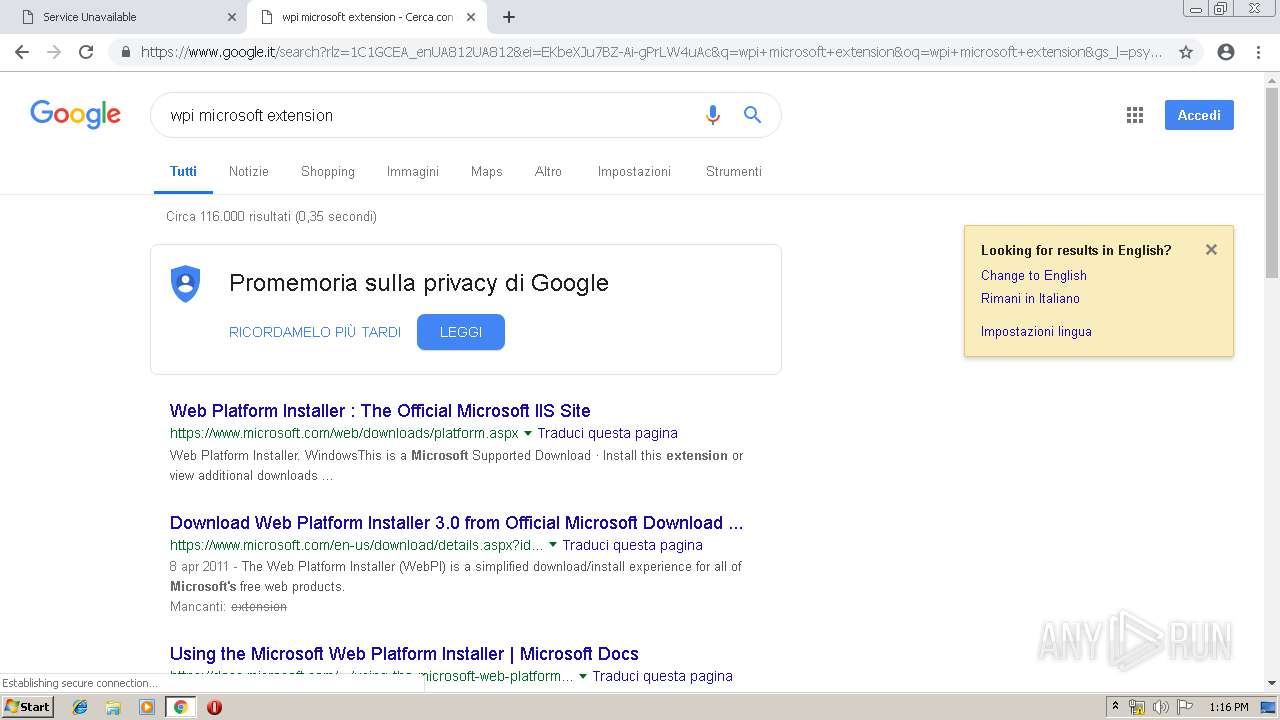Open Chrome's three-dot menu
The width and height of the screenshot is (1280, 720).
point(1258,52)
